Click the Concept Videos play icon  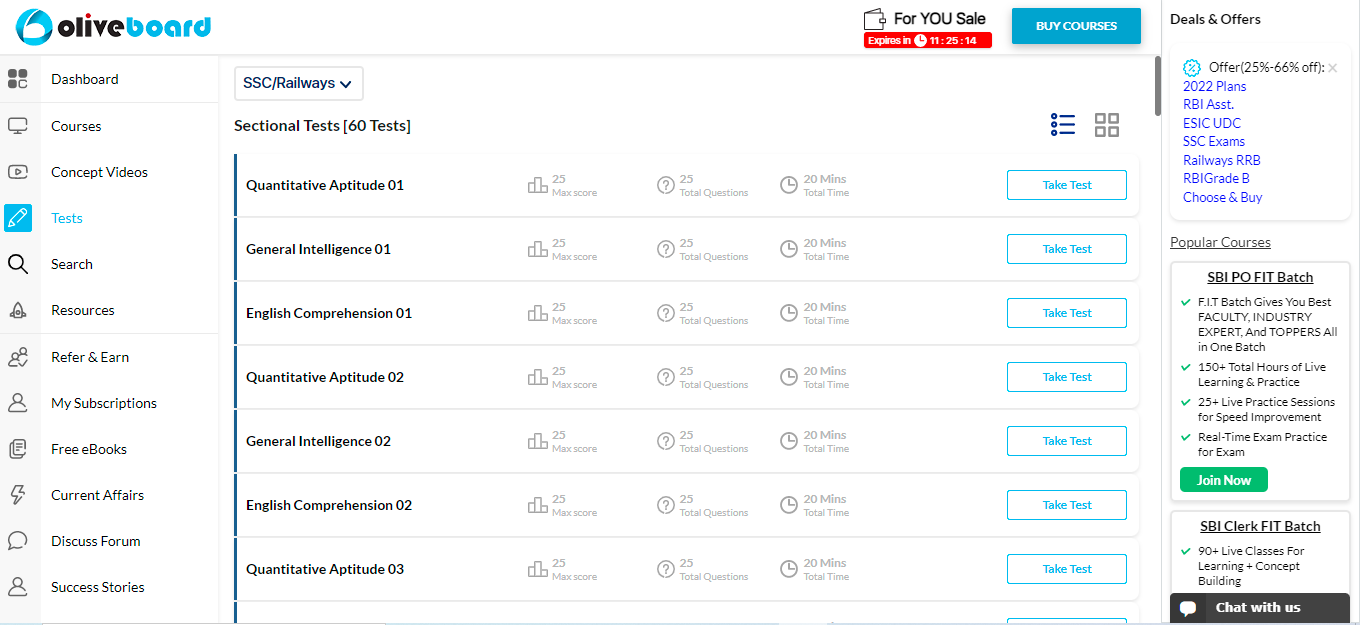(x=18, y=172)
